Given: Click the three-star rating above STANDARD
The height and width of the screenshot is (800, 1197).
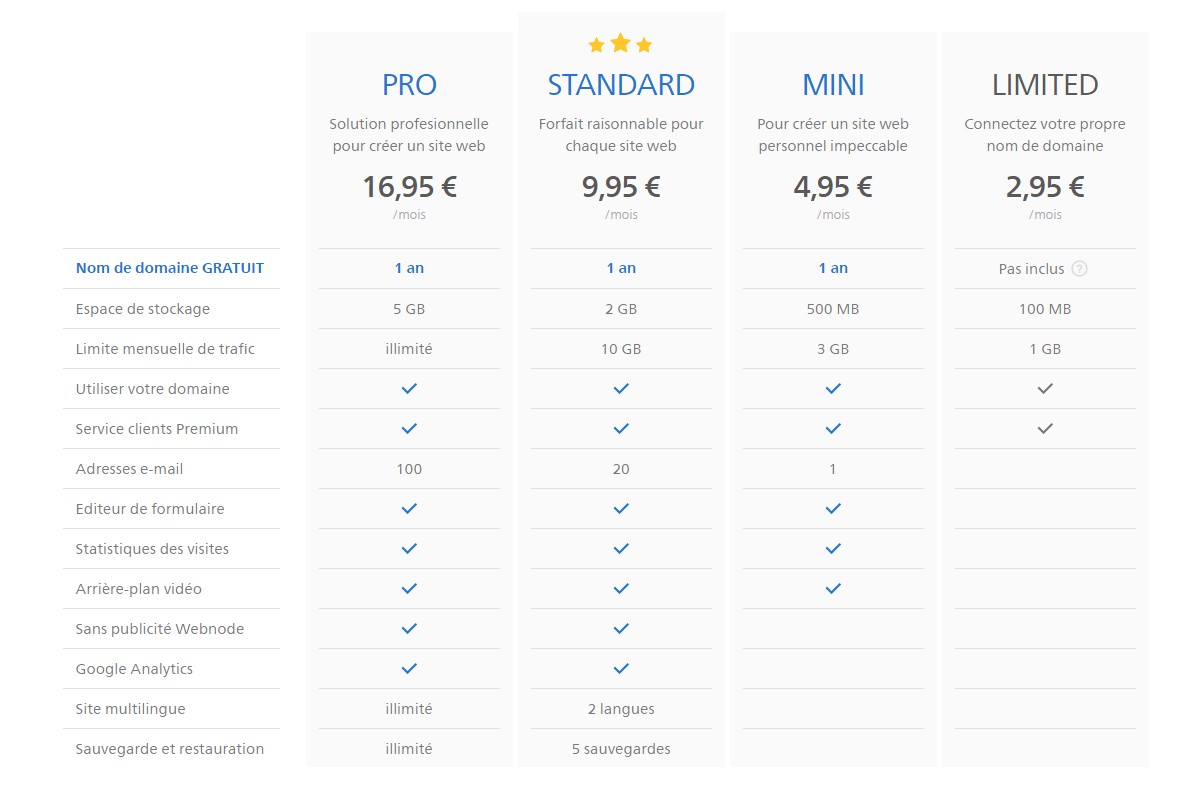Looking at the screenshot, I should coord(620,44).
